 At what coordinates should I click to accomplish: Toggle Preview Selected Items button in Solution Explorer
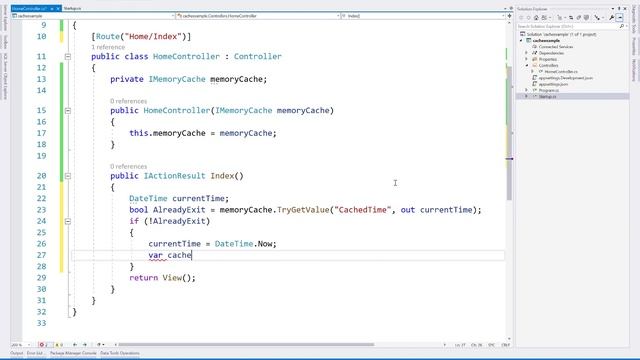(x=620, y=18)
